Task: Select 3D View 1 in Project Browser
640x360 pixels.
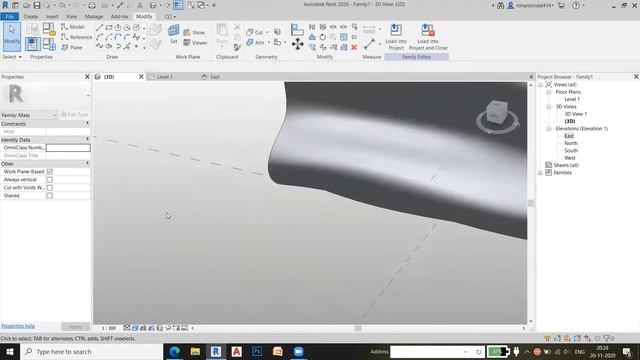Action: (x=576, y=114)
